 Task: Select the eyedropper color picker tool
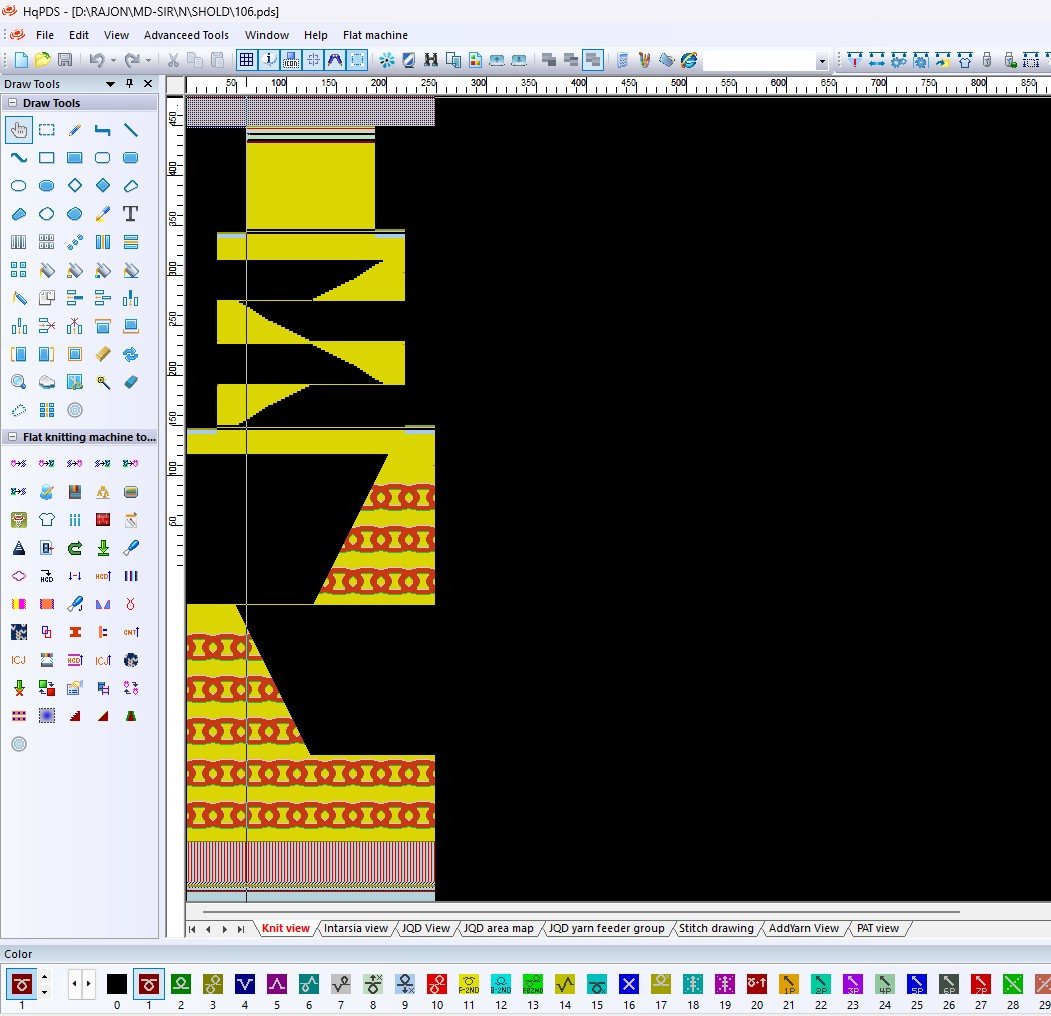click(x=102, y=214)
